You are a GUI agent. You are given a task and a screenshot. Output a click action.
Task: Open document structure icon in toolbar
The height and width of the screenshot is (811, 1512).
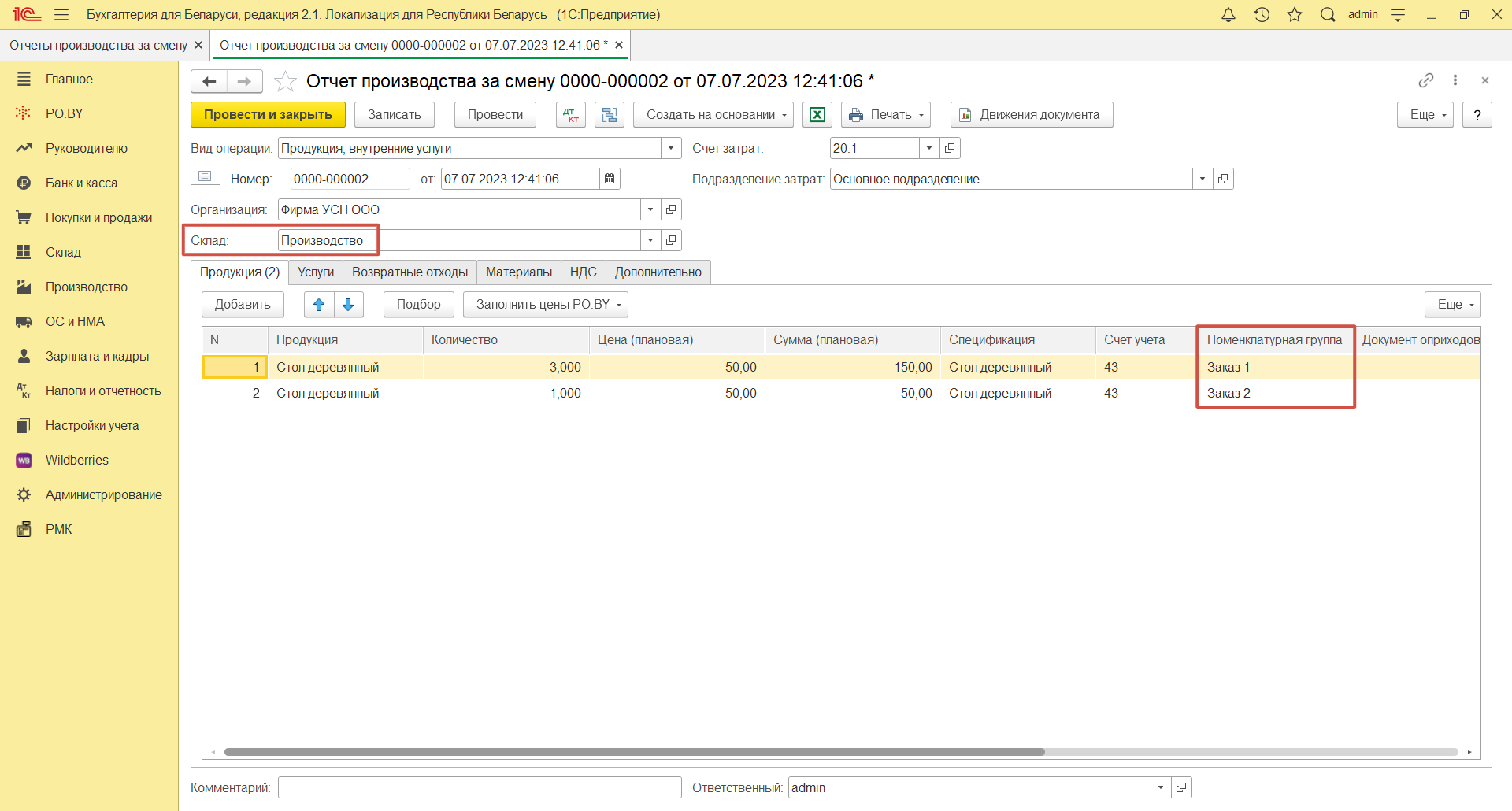click(x=609, y=115)
